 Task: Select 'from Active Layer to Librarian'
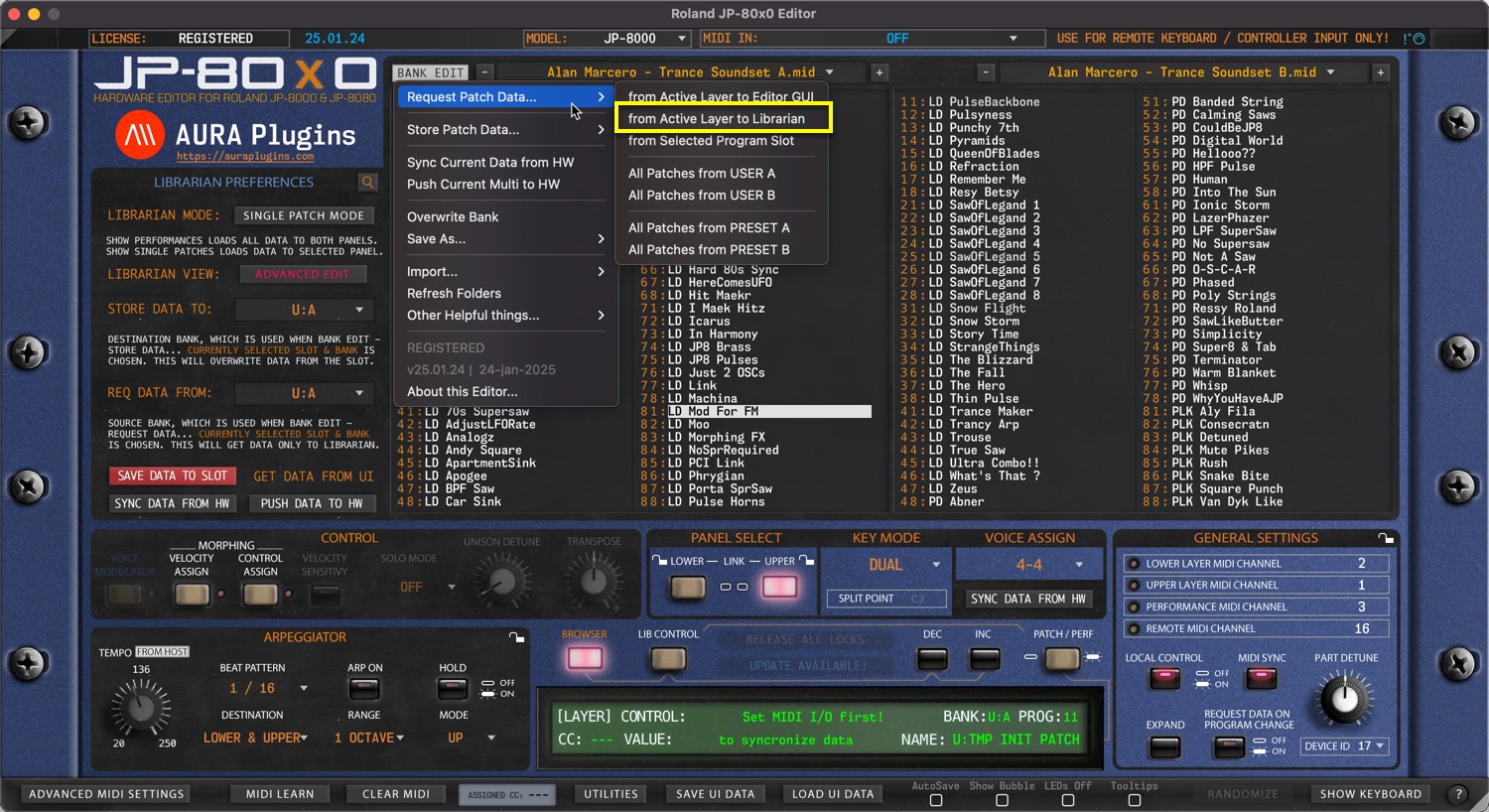pos(722,119)
